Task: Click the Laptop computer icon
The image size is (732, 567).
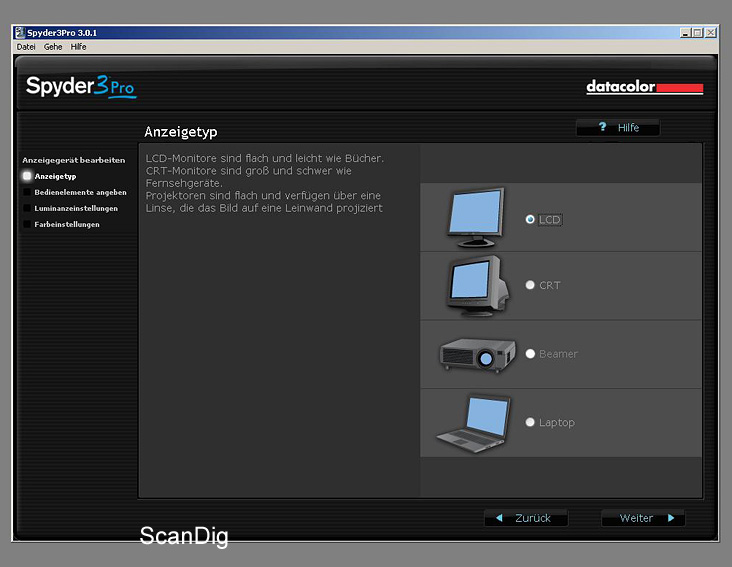Action: click(x=473, y=424)
